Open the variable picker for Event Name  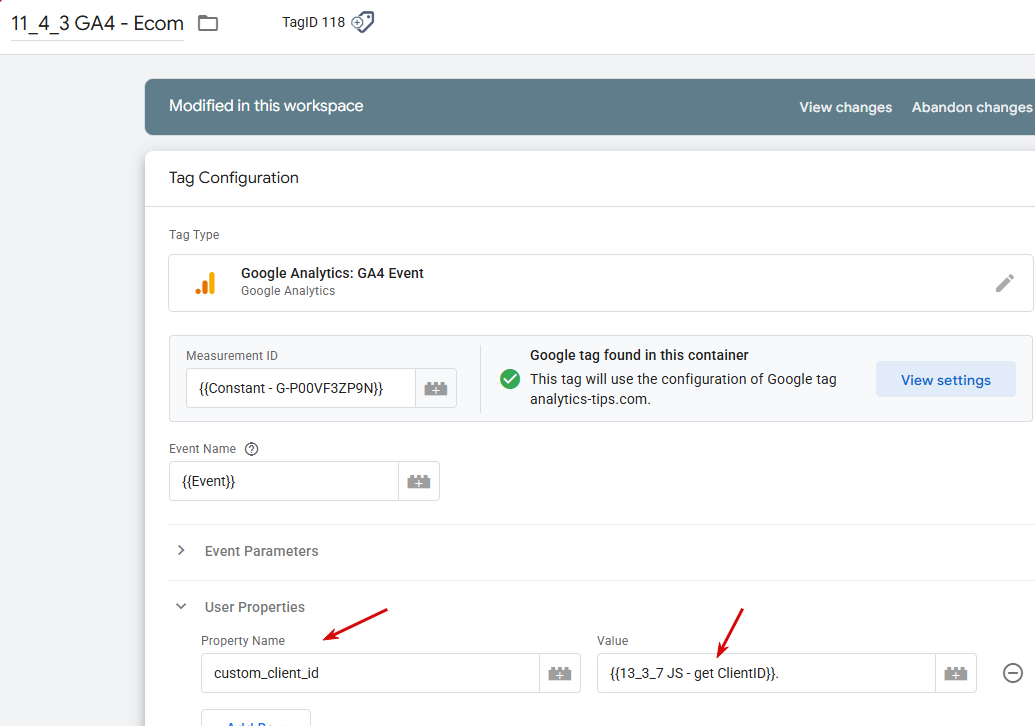pos(418,481)
